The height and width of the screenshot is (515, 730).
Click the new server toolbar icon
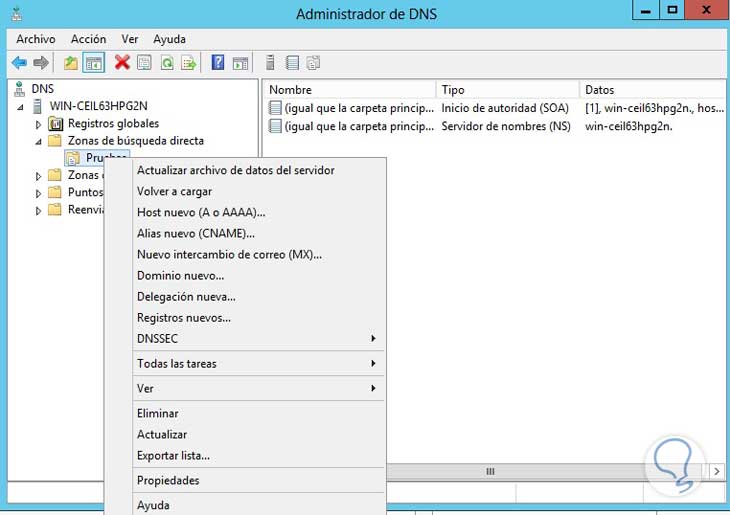pos(270,62)
